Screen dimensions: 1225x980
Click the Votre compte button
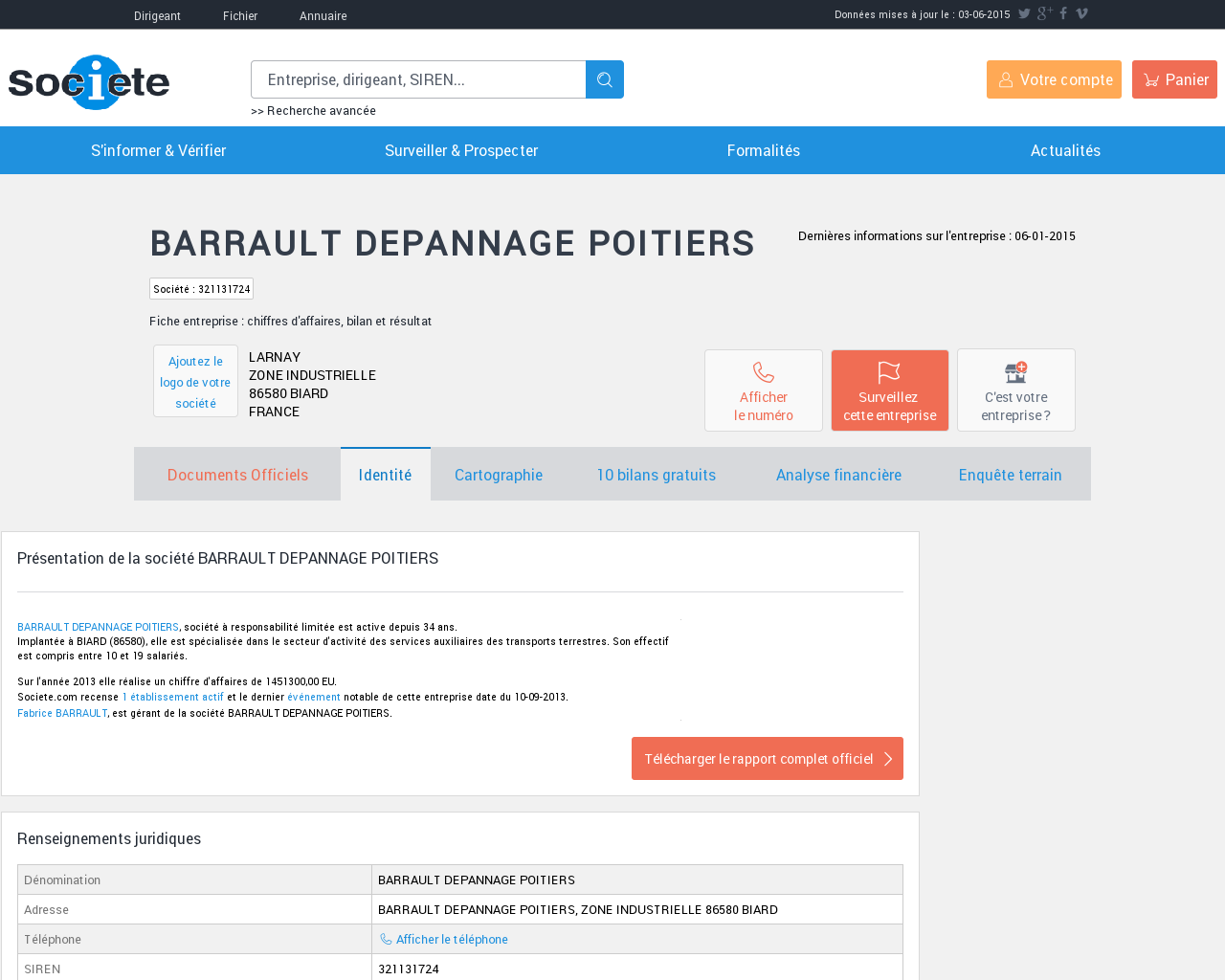click(x=1054, y=79)
